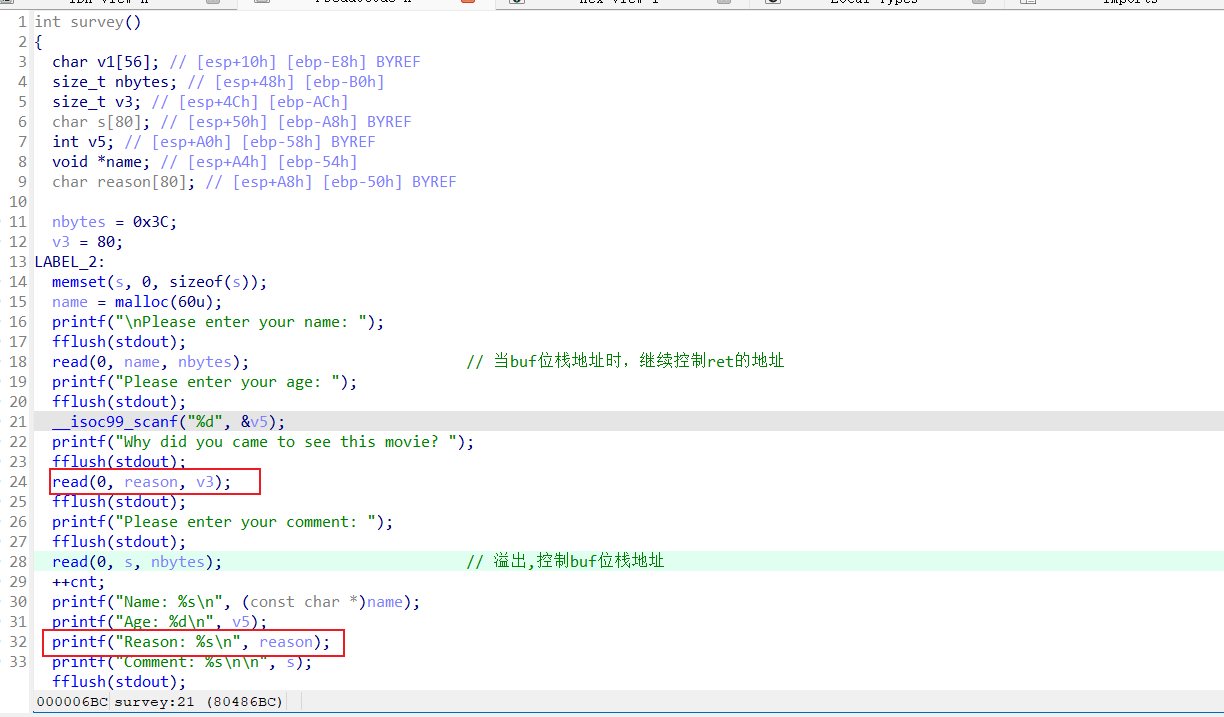Image resolution: width=1224 pixels, height=717 pixels.
Task: Click the memset(s, 0, sizeof(s)) call
Action: pyautogui.click(x=160, y=282)
